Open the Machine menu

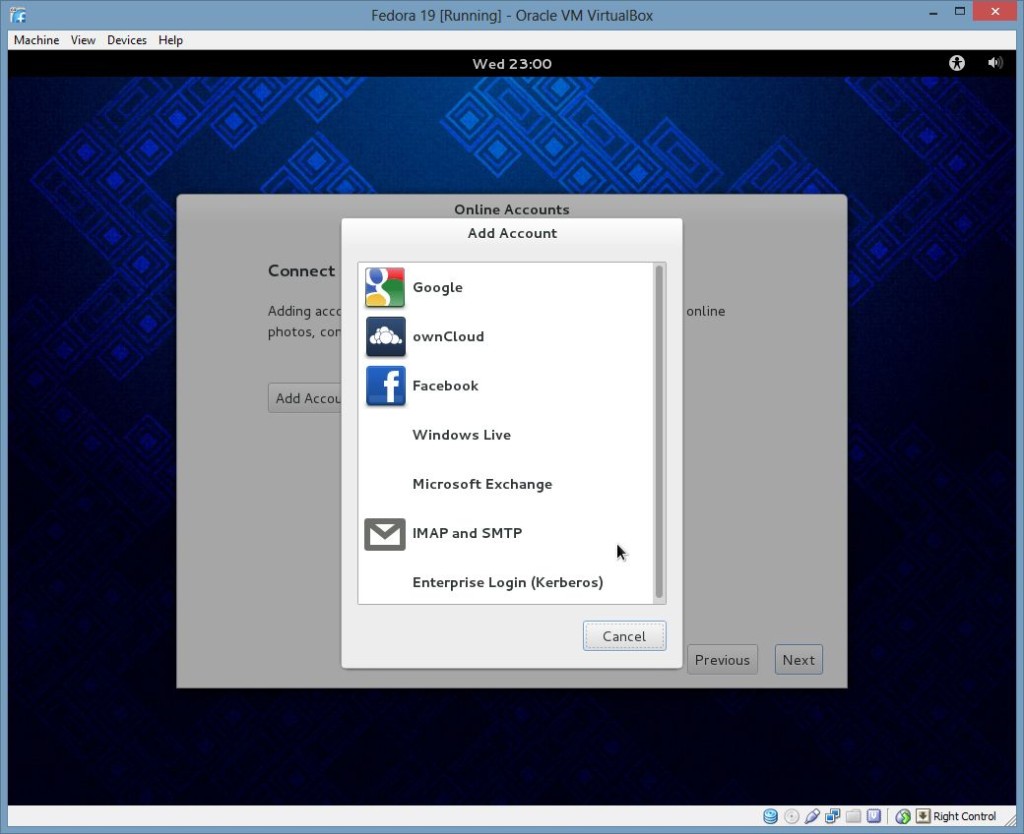[37, 40]
